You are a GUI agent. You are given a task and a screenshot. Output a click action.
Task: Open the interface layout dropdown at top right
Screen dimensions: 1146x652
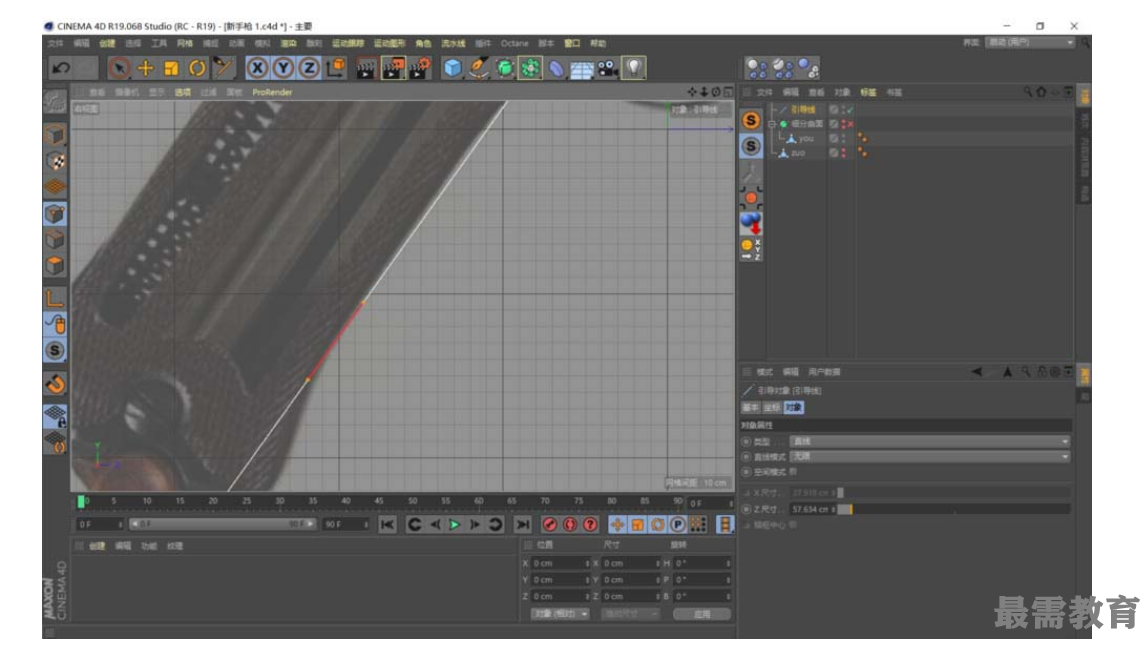(x=1030, y=42)
